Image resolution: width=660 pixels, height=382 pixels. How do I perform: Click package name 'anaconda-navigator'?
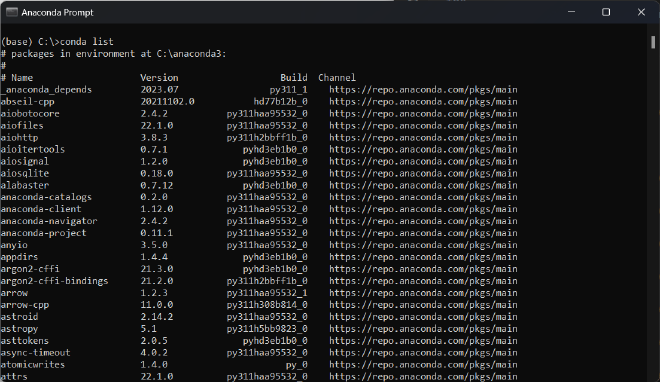(x=49, y=221)
